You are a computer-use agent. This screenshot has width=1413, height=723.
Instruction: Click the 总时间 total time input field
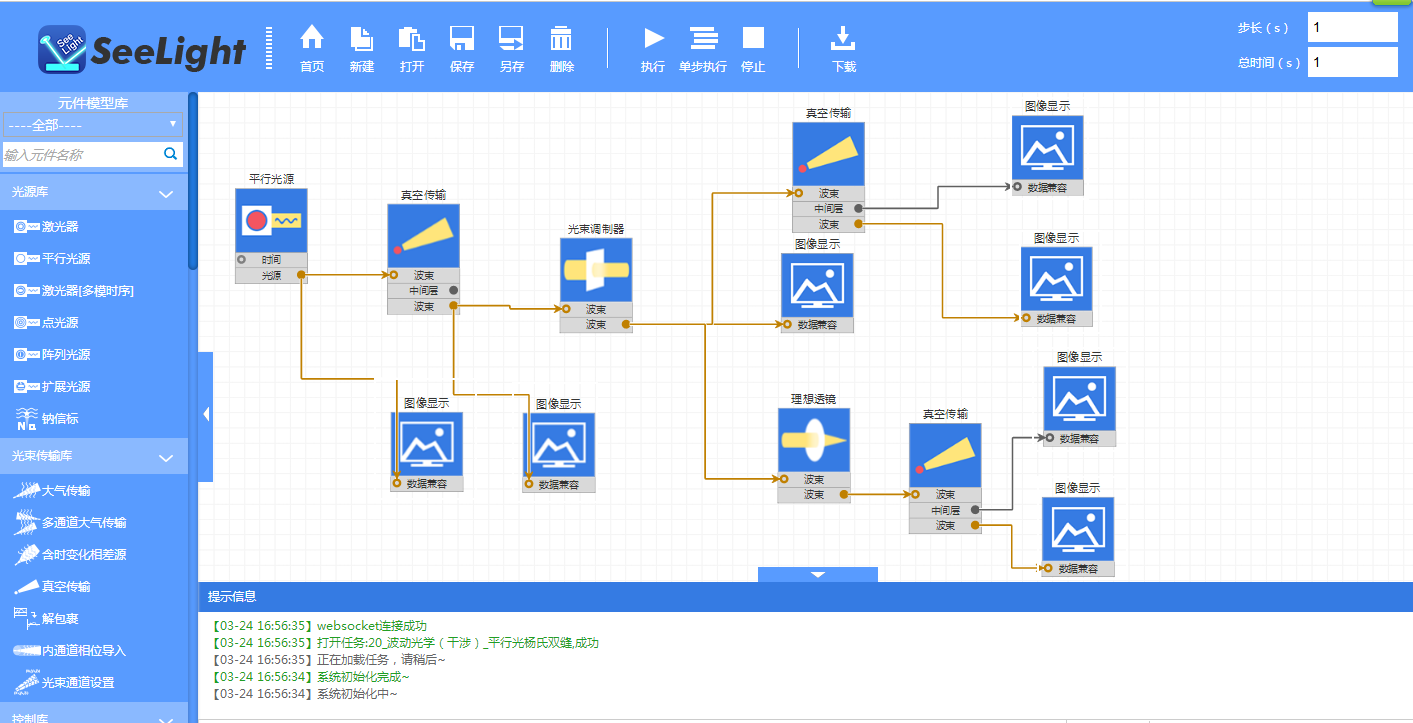coord(1352,62)
